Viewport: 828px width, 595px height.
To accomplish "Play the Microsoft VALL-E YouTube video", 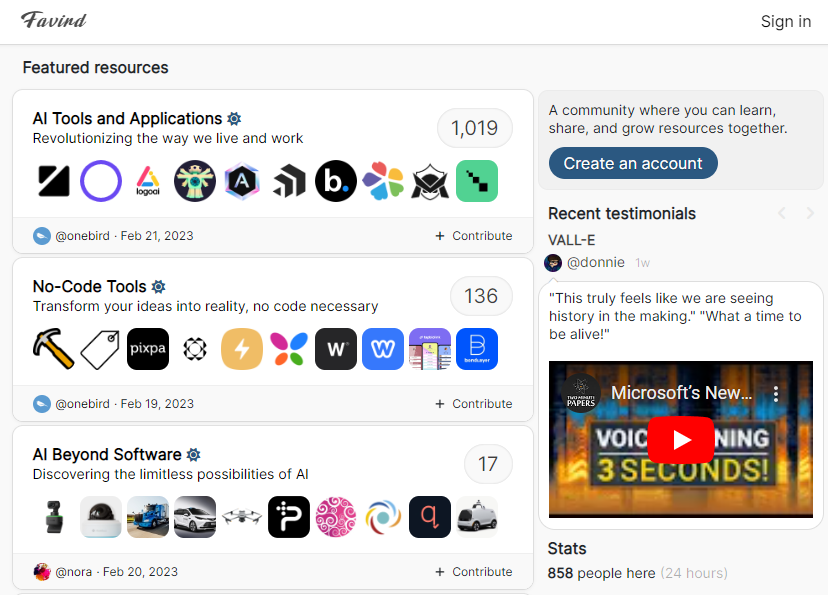I will click(x=680, y=440).
